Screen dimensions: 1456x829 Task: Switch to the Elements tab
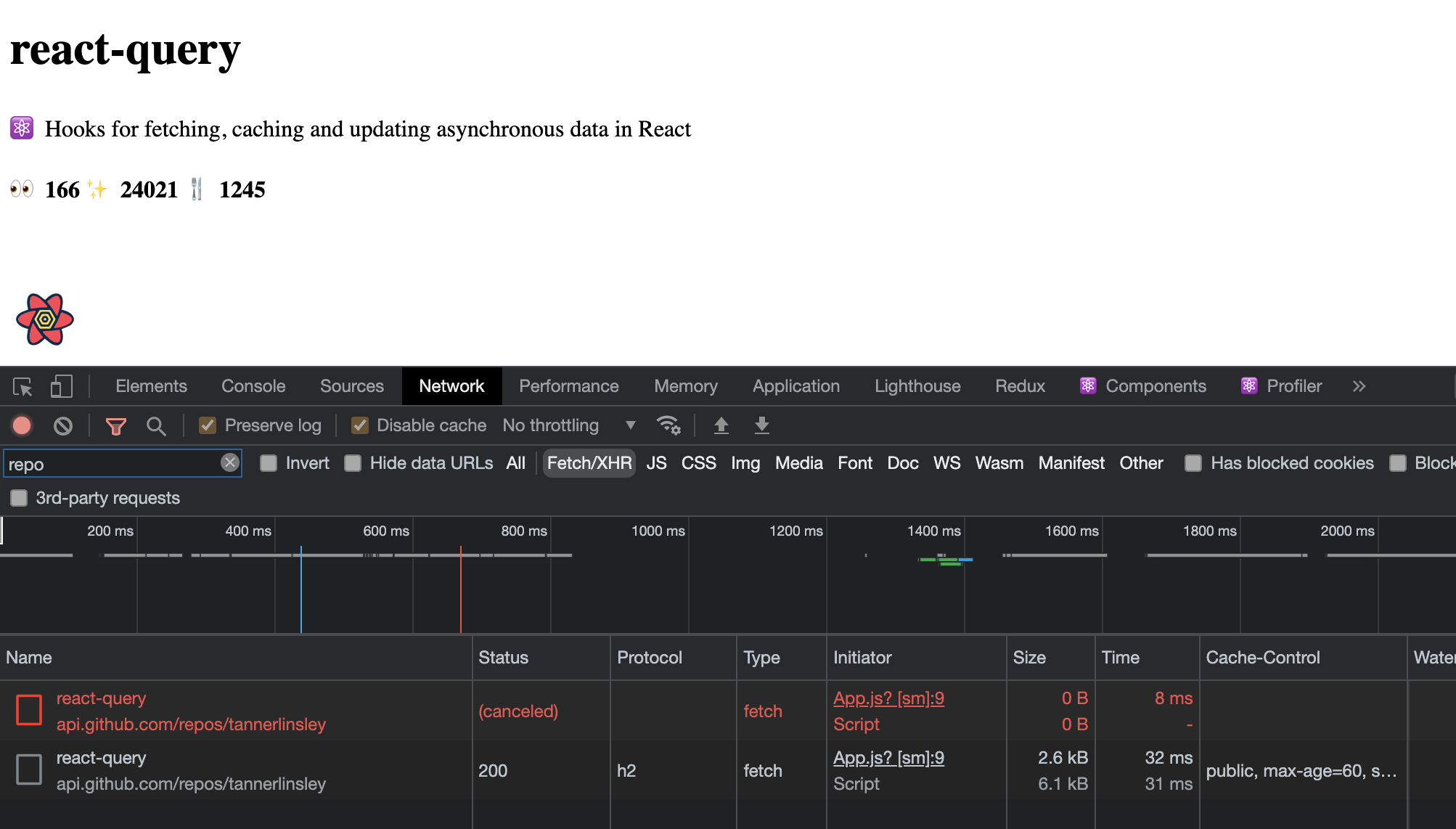[x=151, y=386]
